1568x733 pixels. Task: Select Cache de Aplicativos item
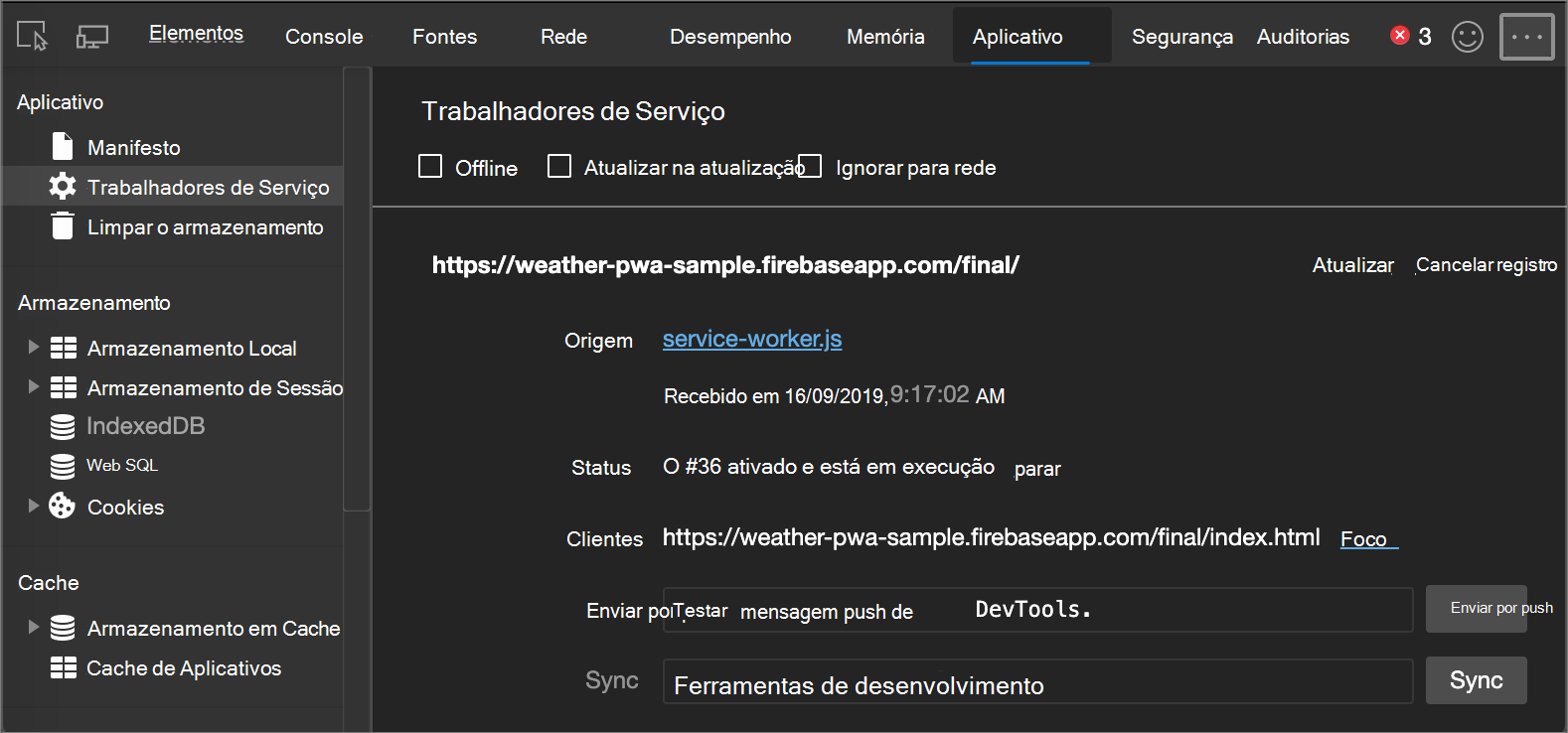(184, 668)
